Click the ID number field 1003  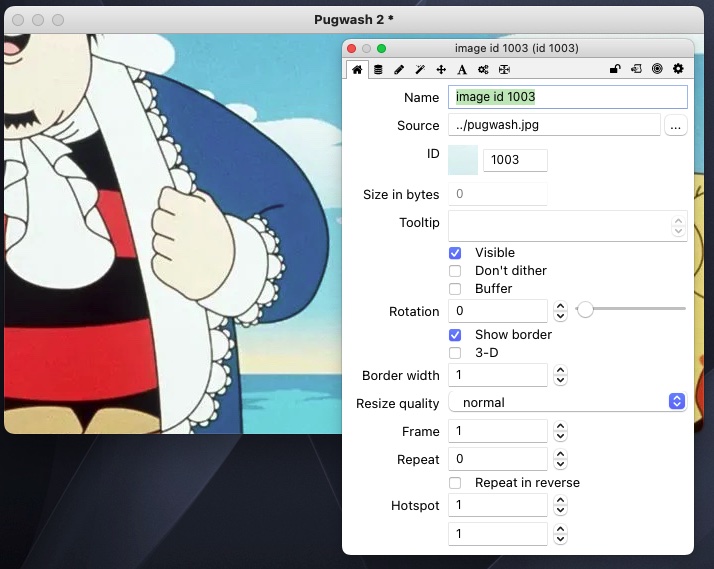click(x=515, y=160)
